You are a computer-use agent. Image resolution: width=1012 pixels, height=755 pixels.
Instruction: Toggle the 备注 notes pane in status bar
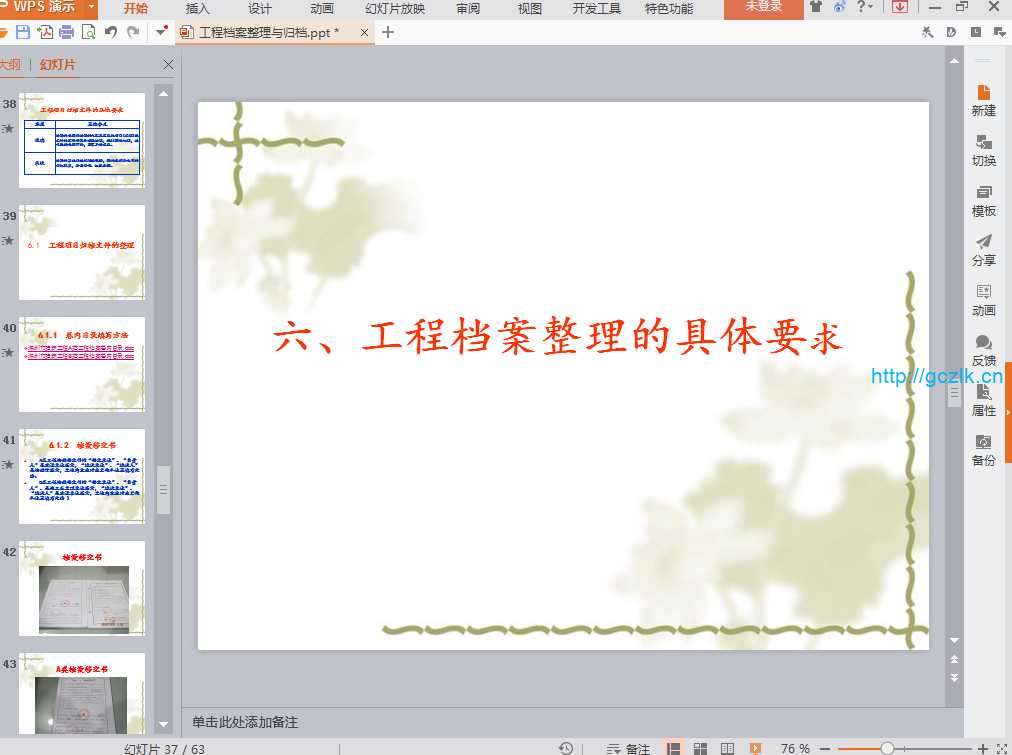628,748
